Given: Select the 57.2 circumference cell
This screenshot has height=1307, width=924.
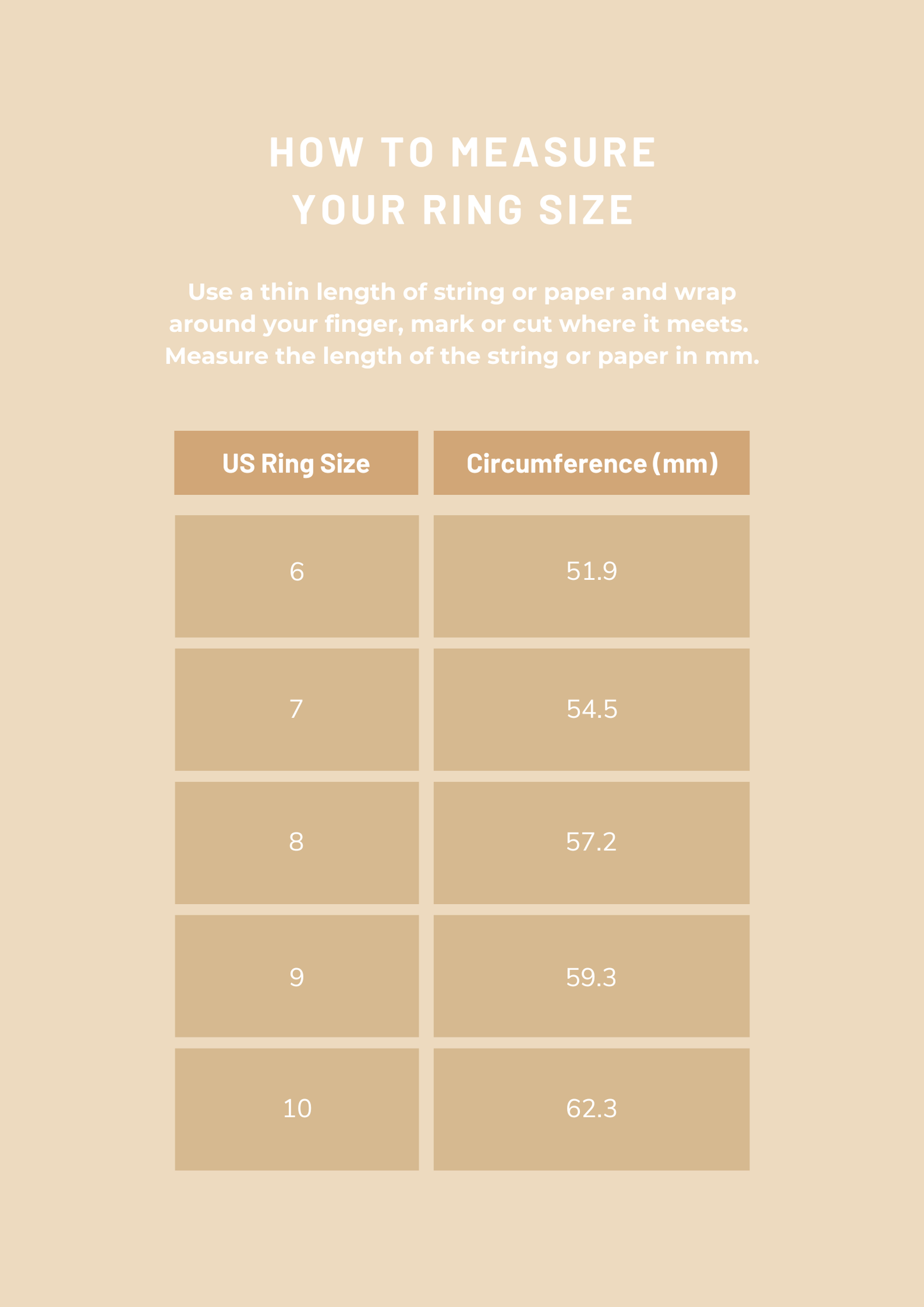Looking at the screenshot, I should pyautogui.click(x=591, y=843).
